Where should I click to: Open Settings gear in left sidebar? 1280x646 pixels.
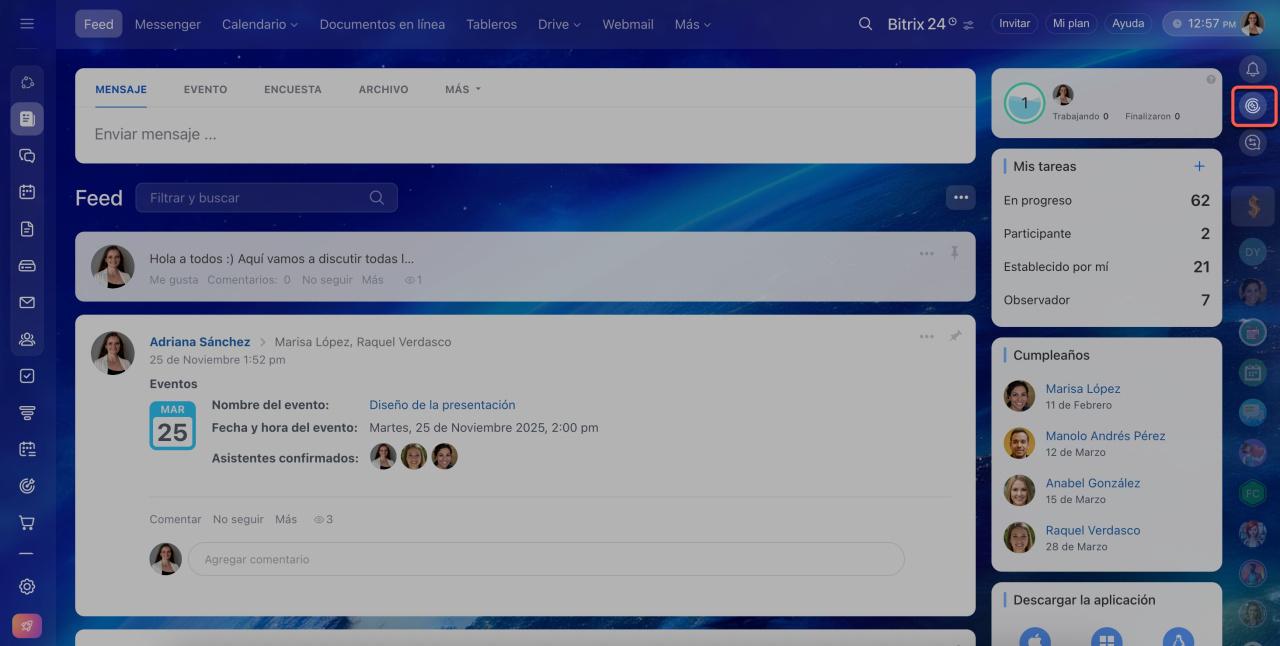point(27,587)
